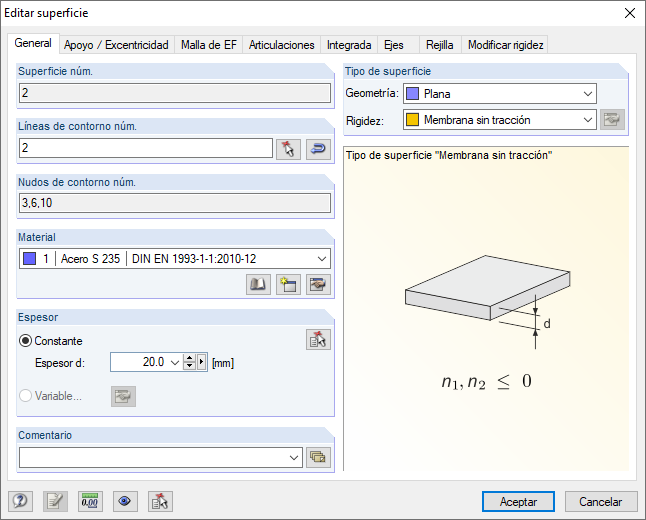This screenshot has height=520, width=646.
Task: Click the units and decimals icon
Action: (91, 502)
